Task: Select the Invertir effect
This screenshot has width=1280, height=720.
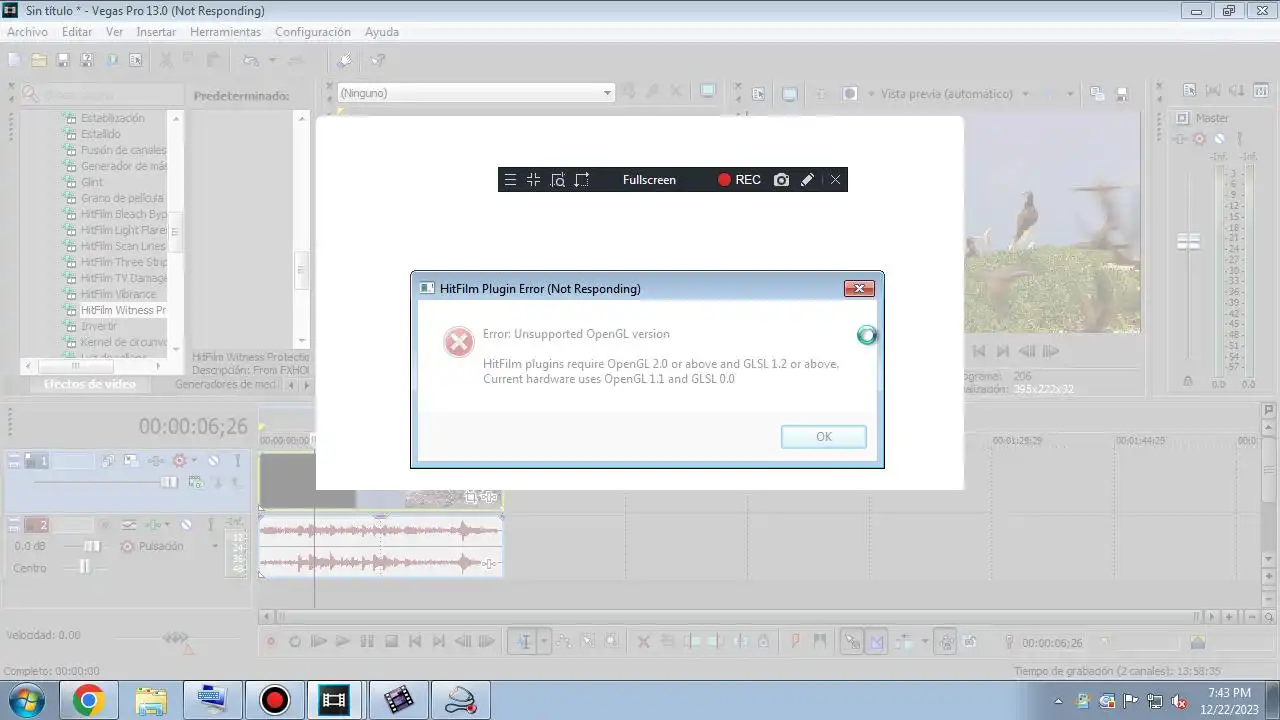Action: pos(99,326)
